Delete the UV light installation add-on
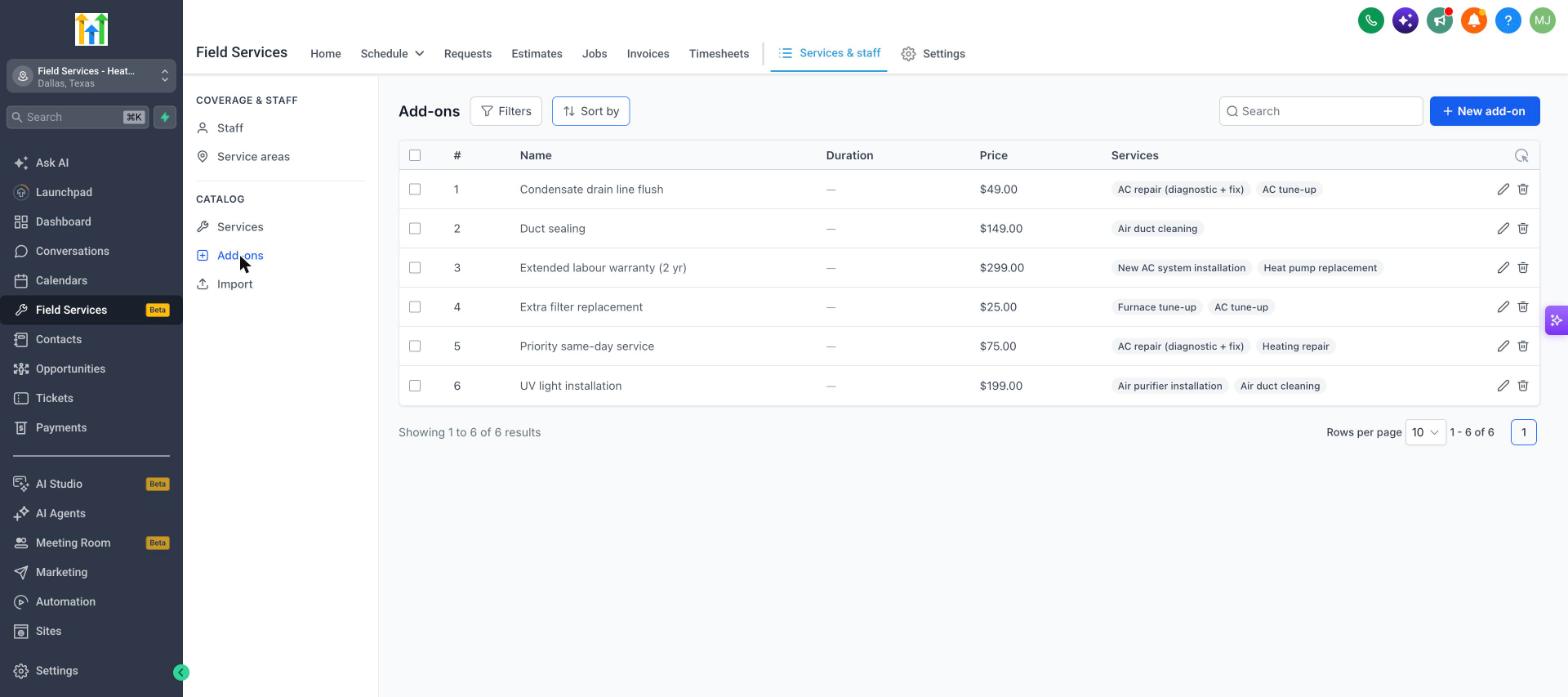 [x=1523, y=385]
